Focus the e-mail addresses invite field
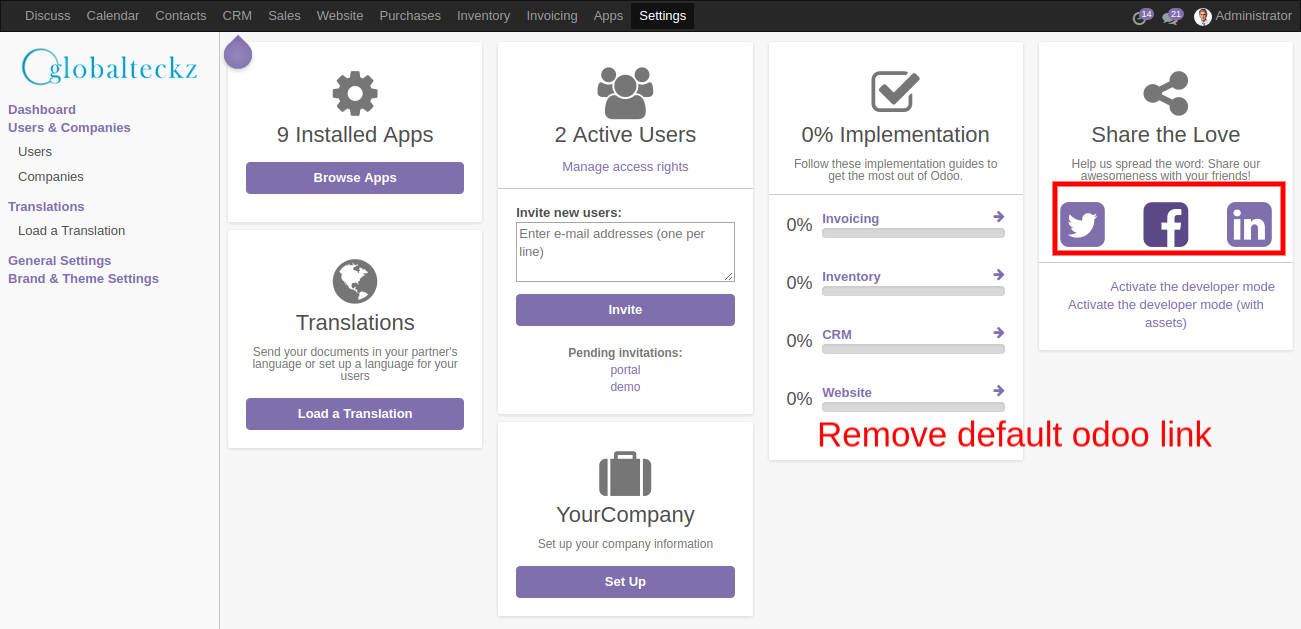Viewport: 1301px width, 629px height. click(x=625, y=252)
